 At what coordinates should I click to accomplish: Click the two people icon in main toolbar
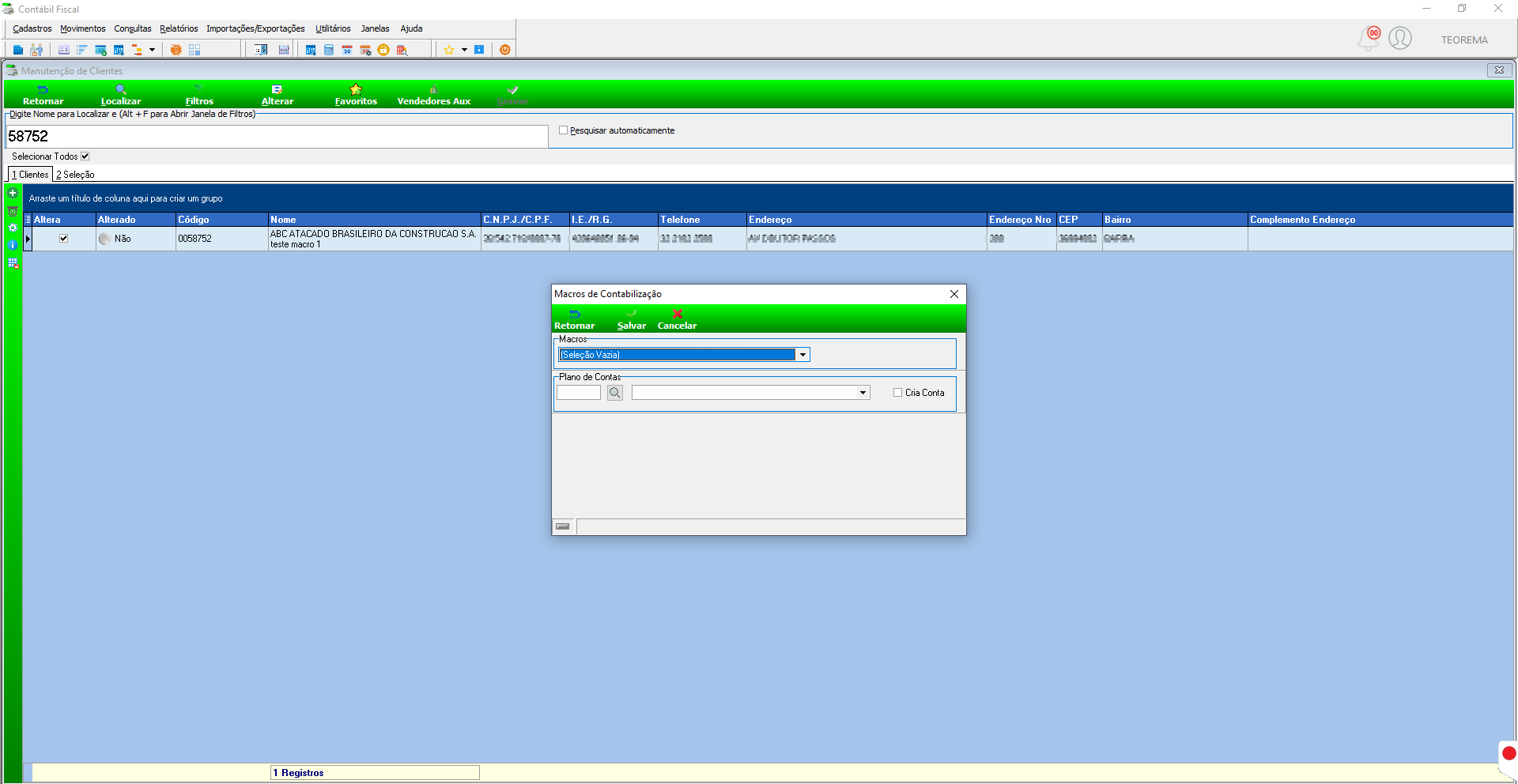[36, 50]
